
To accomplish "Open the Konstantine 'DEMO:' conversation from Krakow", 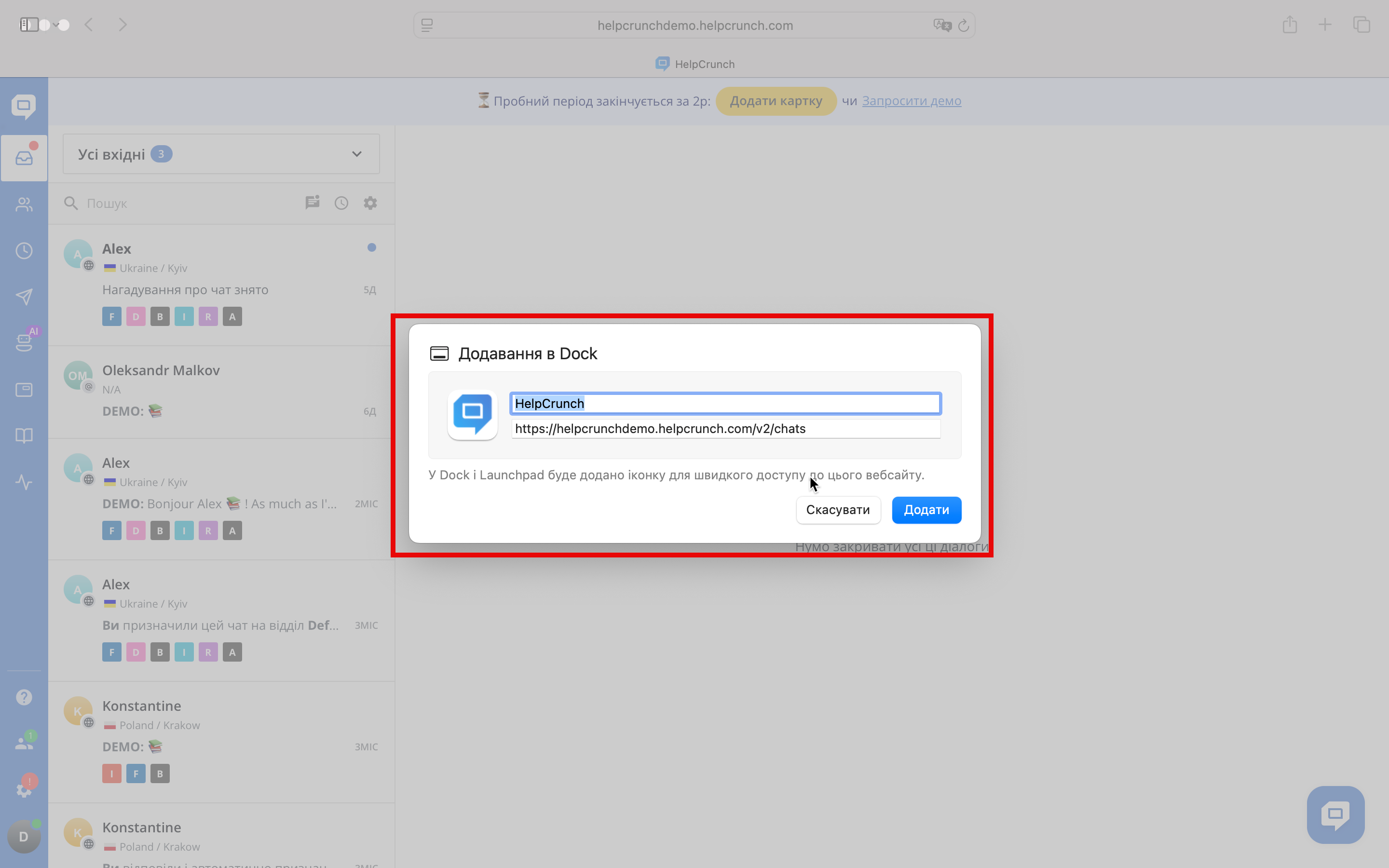I will [x=221, y=742].
